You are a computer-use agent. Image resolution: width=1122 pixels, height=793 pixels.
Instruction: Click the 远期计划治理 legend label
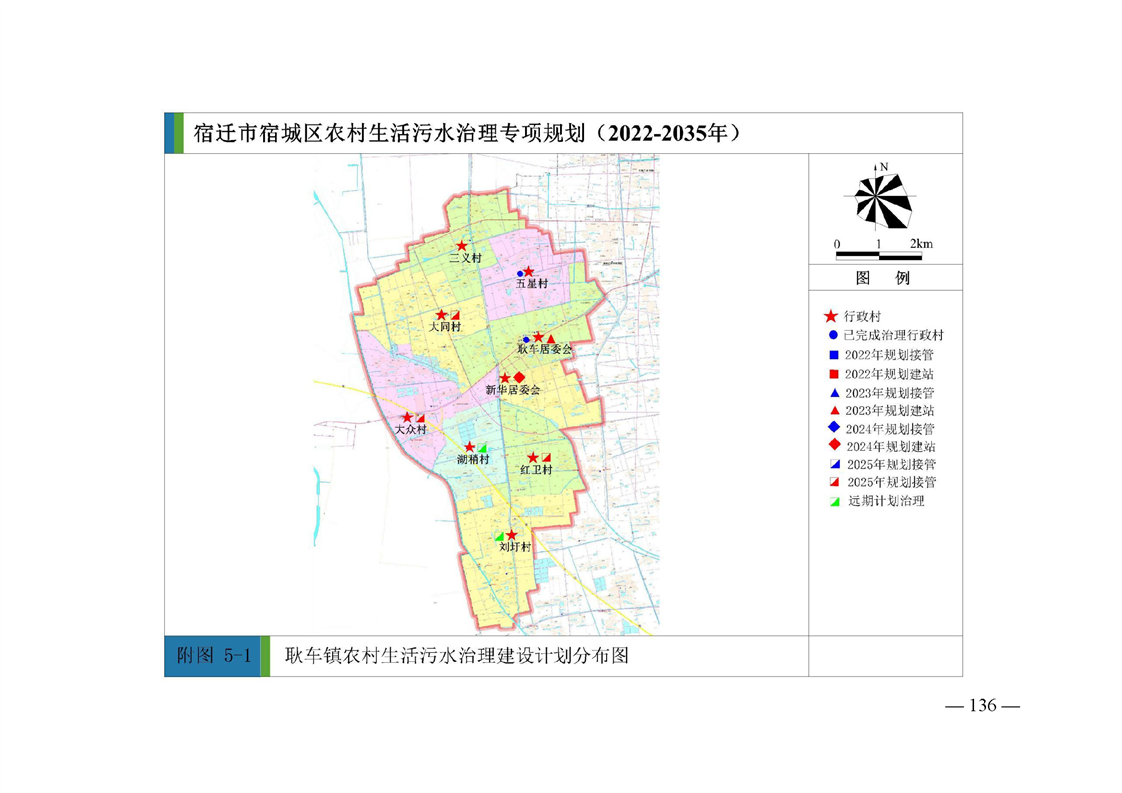[x=886, y=501]
